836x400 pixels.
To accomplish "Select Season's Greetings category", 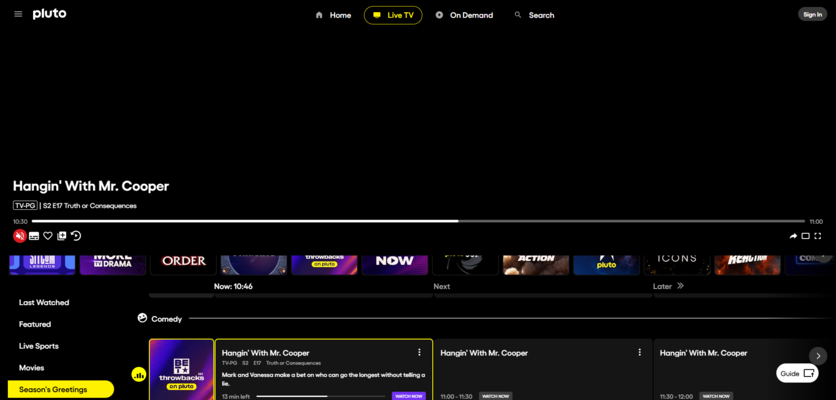I will pos(61,389).
